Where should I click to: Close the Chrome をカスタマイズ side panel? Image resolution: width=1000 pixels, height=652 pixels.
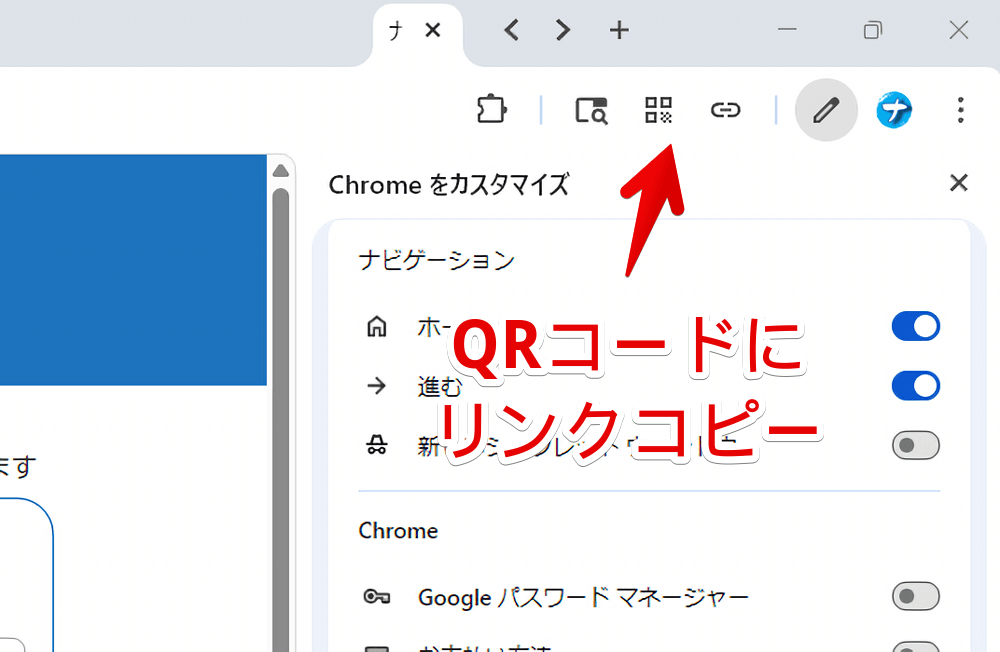pyautogui.click(x=959, y=183)
